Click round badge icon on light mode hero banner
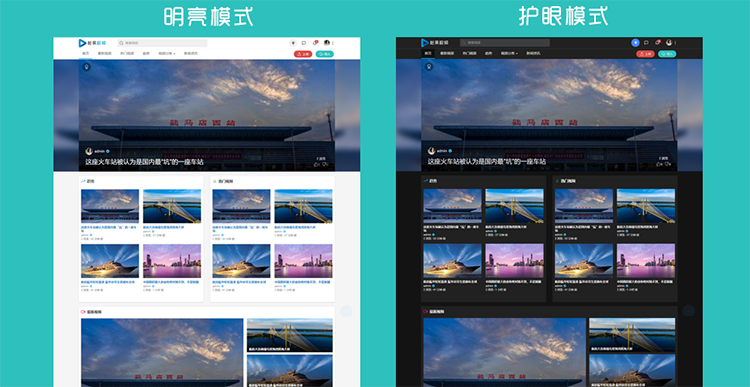Image resolution: width=750 pixels, height=387 pixels. (87, 66)
